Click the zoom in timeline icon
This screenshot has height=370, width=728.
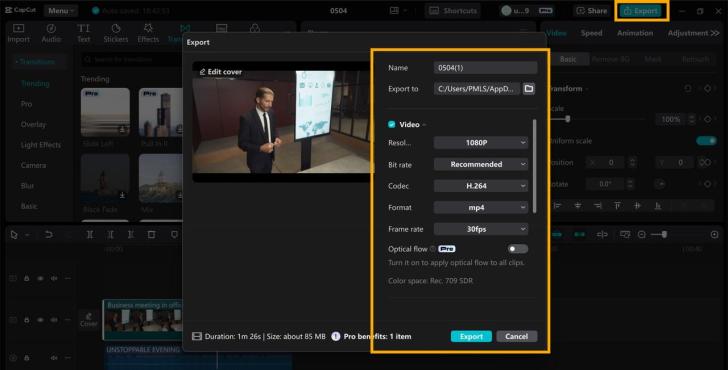(x=715, y=234)
